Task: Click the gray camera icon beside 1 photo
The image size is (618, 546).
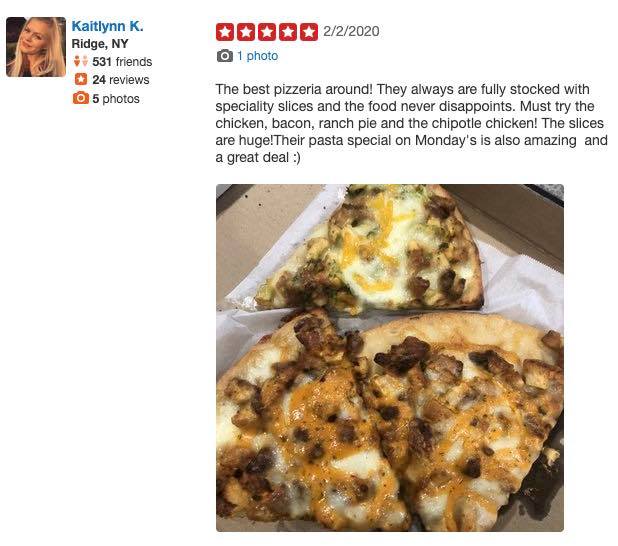Action: pyautogui.click(x=225, y=56)
